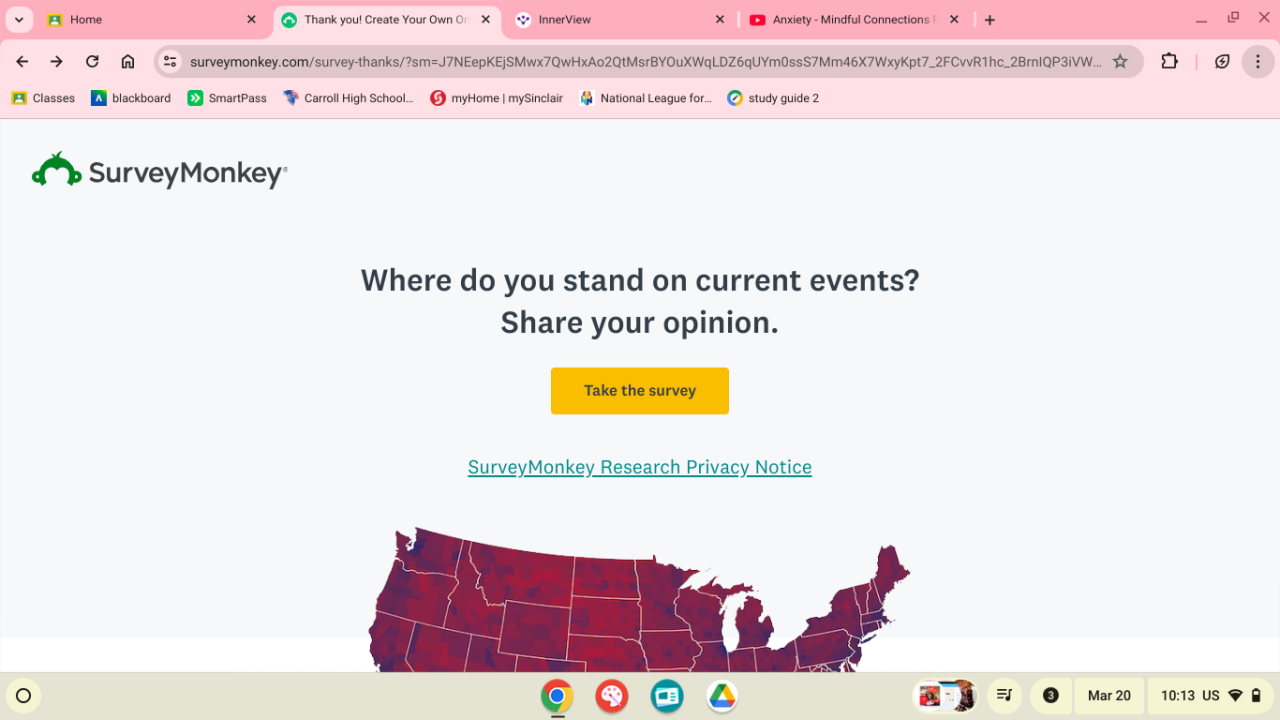Open the blackboard bookmark
1280x720 pixels.
click(x=131, y=98)
